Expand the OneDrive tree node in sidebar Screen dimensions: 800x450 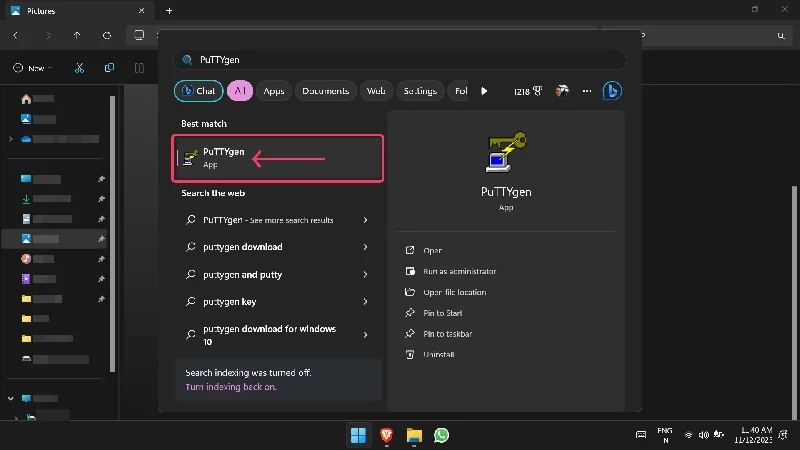click(11, 139)
